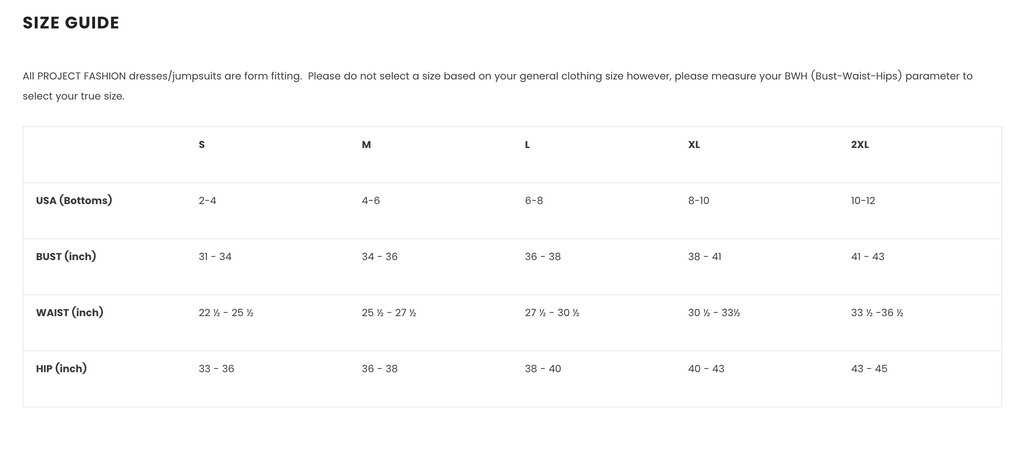This screenshot has height=455, width=1024.
Task: Click the L size column header
Action: [x=528, y=145]
